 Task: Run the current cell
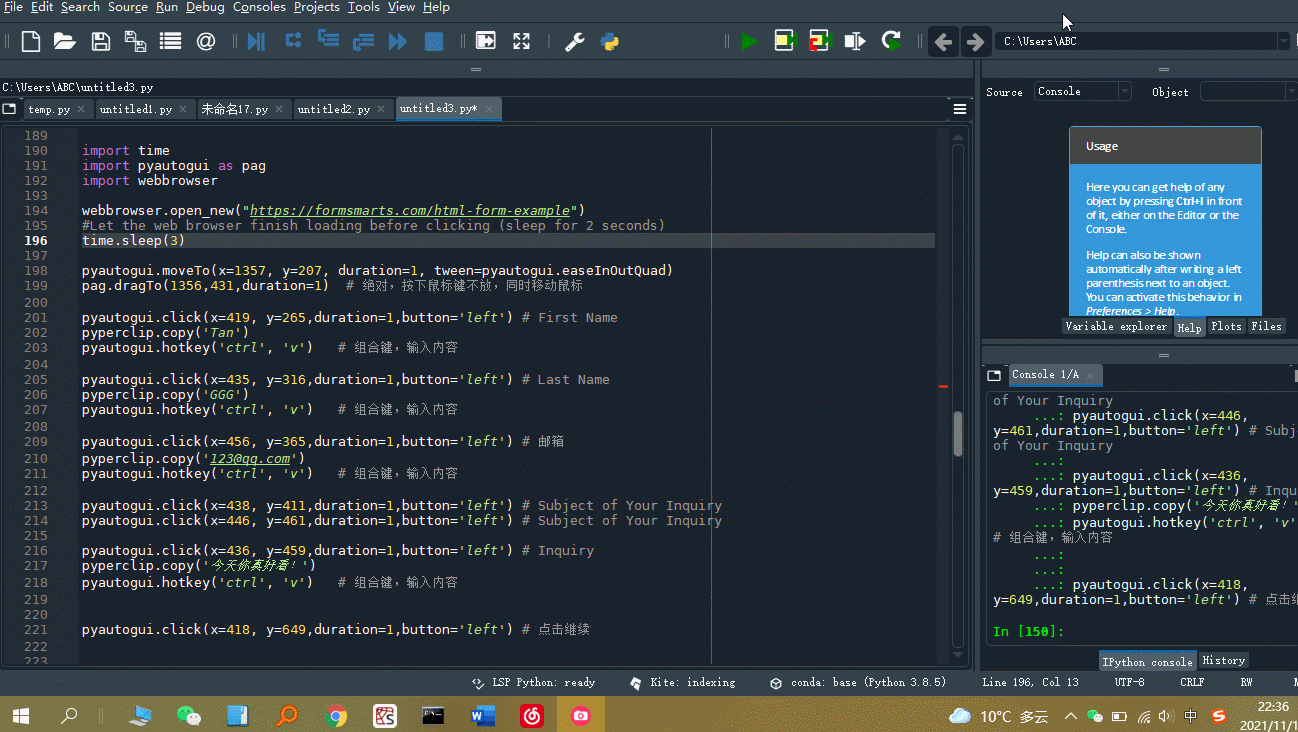[x=784, y=41]
